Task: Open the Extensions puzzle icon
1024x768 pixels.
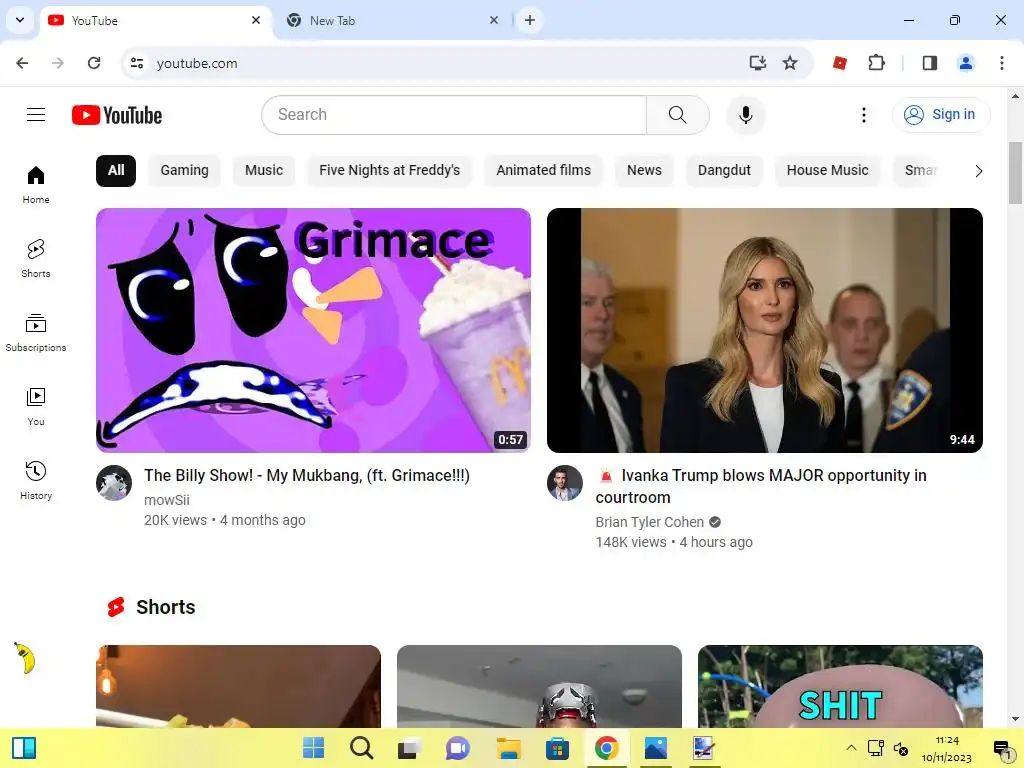Action: point(876,63)
